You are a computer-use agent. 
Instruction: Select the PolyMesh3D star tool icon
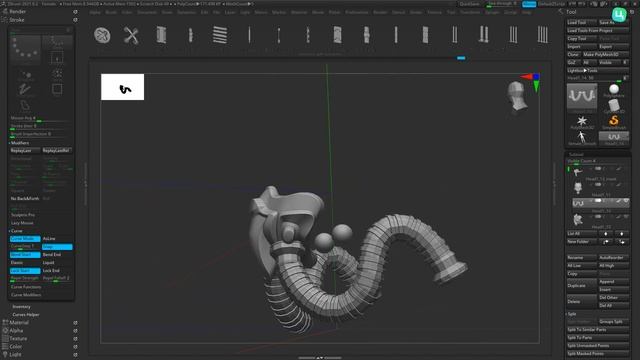click(582, 122)
